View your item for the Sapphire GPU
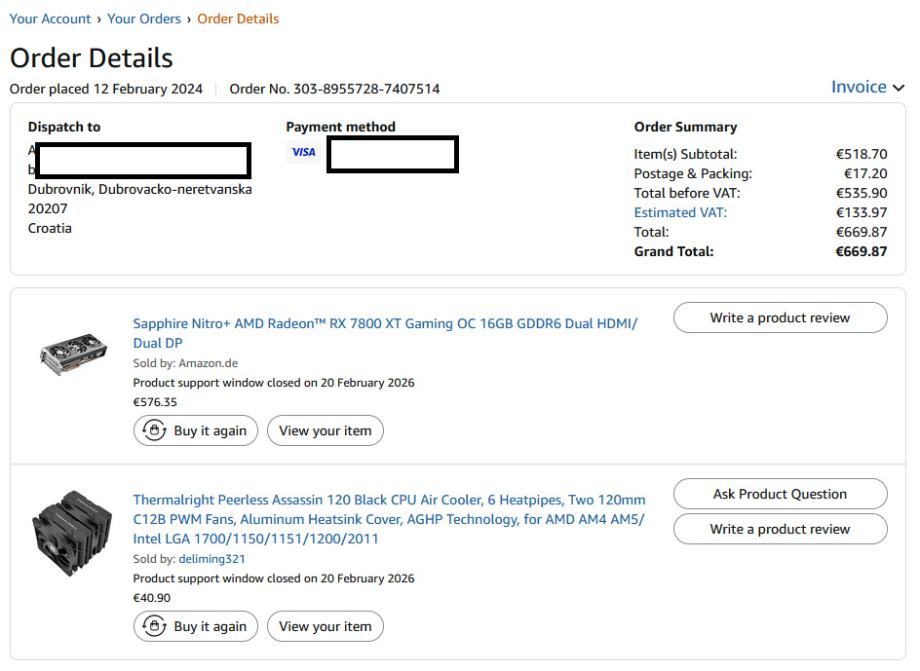Image resolution: width=920 pixels, height=671 pixels. pos(325,431)
